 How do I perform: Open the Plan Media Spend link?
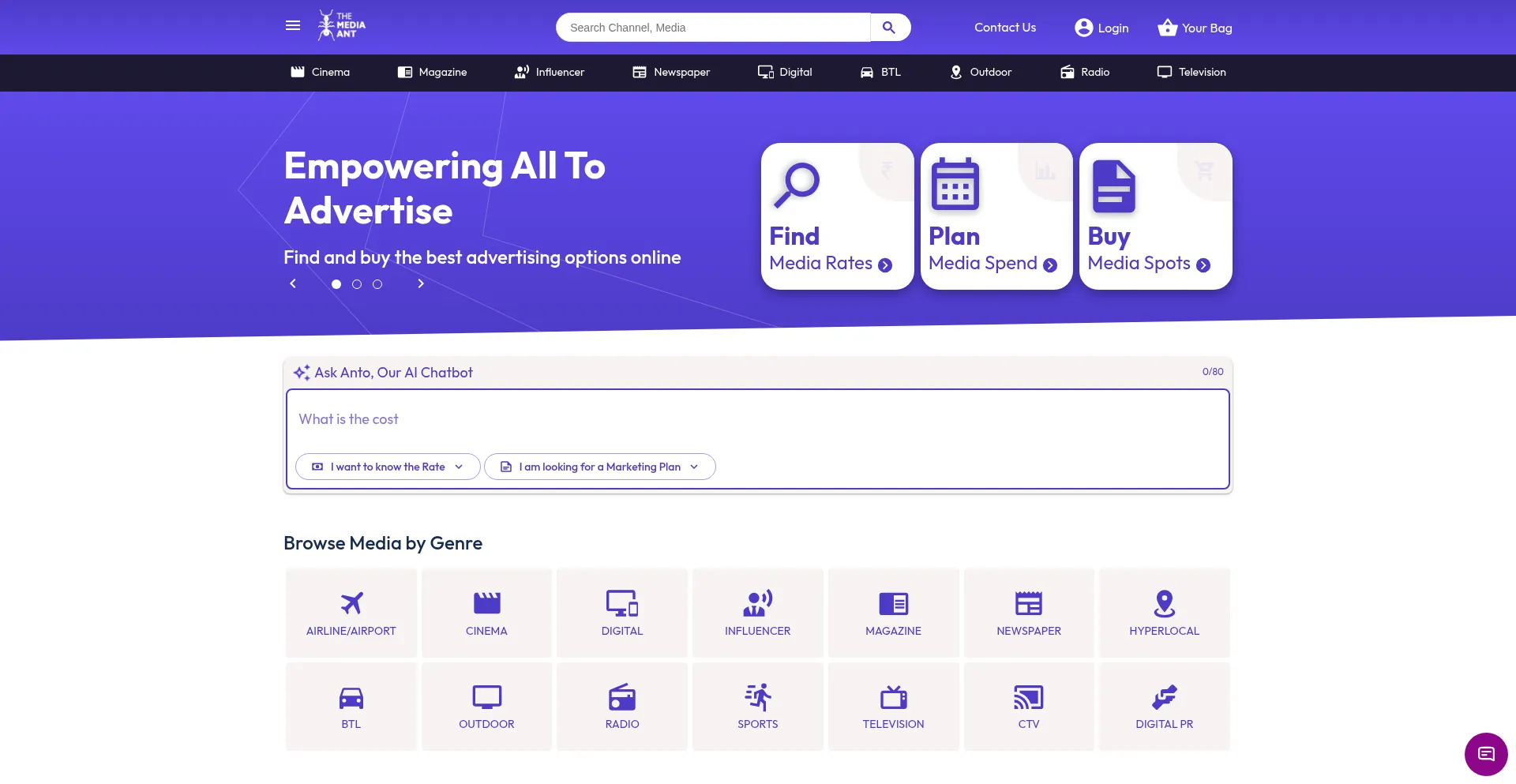point(996,216)
